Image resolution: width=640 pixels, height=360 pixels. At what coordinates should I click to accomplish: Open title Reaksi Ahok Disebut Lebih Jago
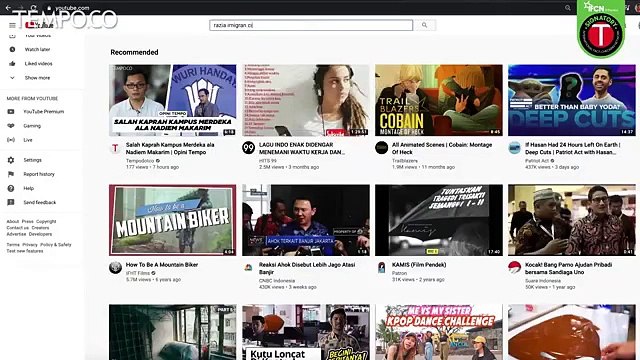click(307, 269)
